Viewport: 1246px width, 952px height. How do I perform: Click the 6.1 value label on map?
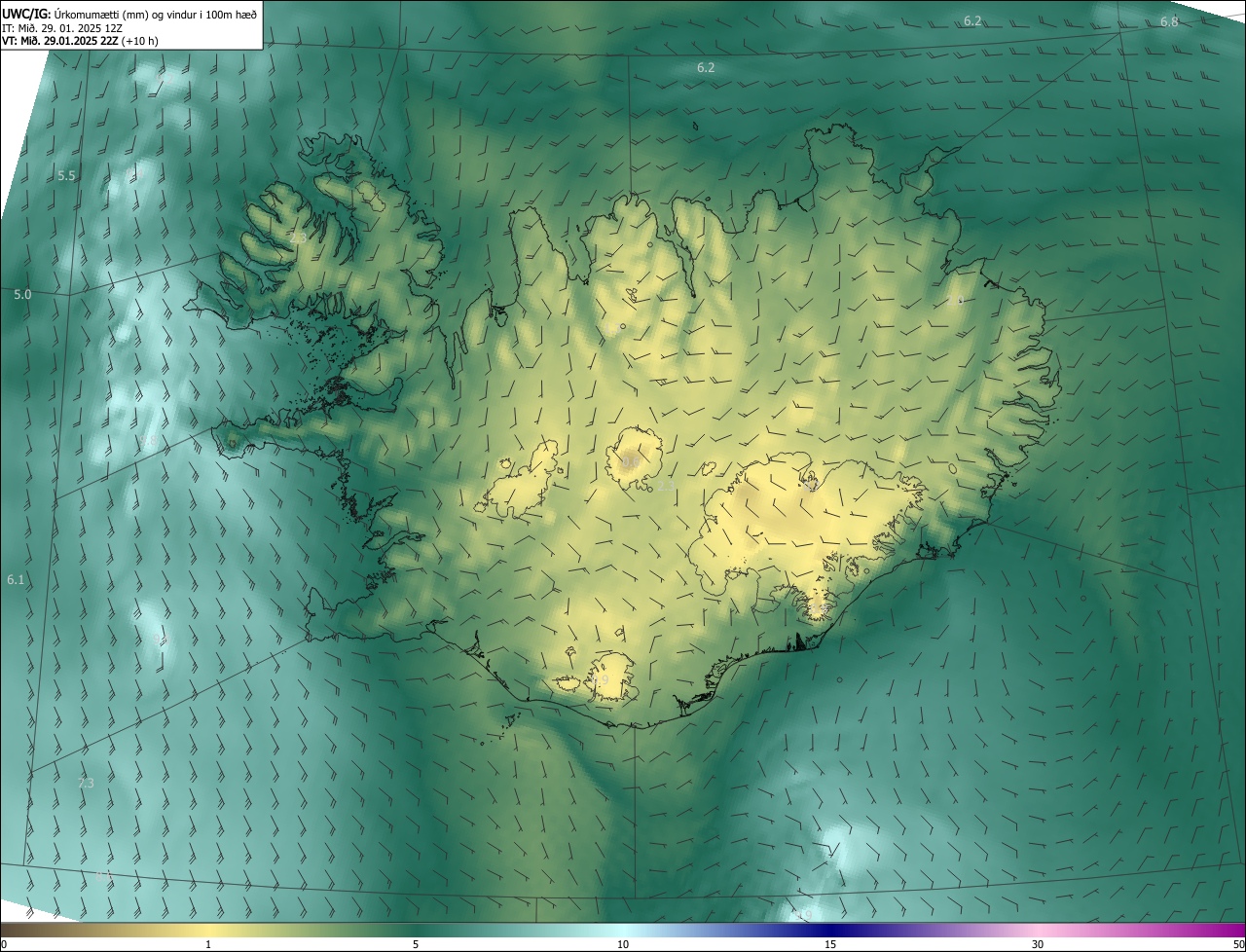[x=16, y=580]
